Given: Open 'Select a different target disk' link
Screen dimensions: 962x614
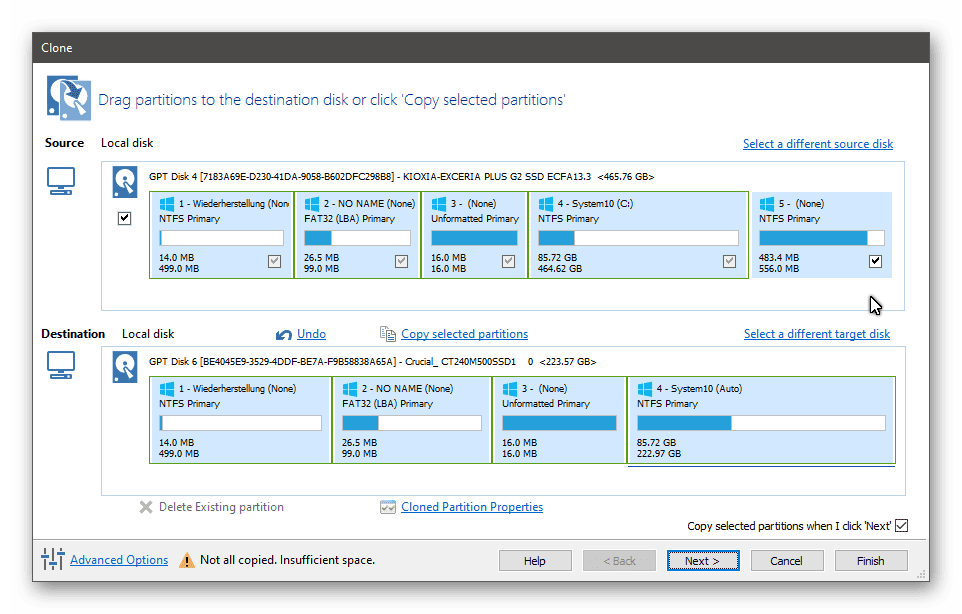Looking at the screenshot, I should click(817, 334).
